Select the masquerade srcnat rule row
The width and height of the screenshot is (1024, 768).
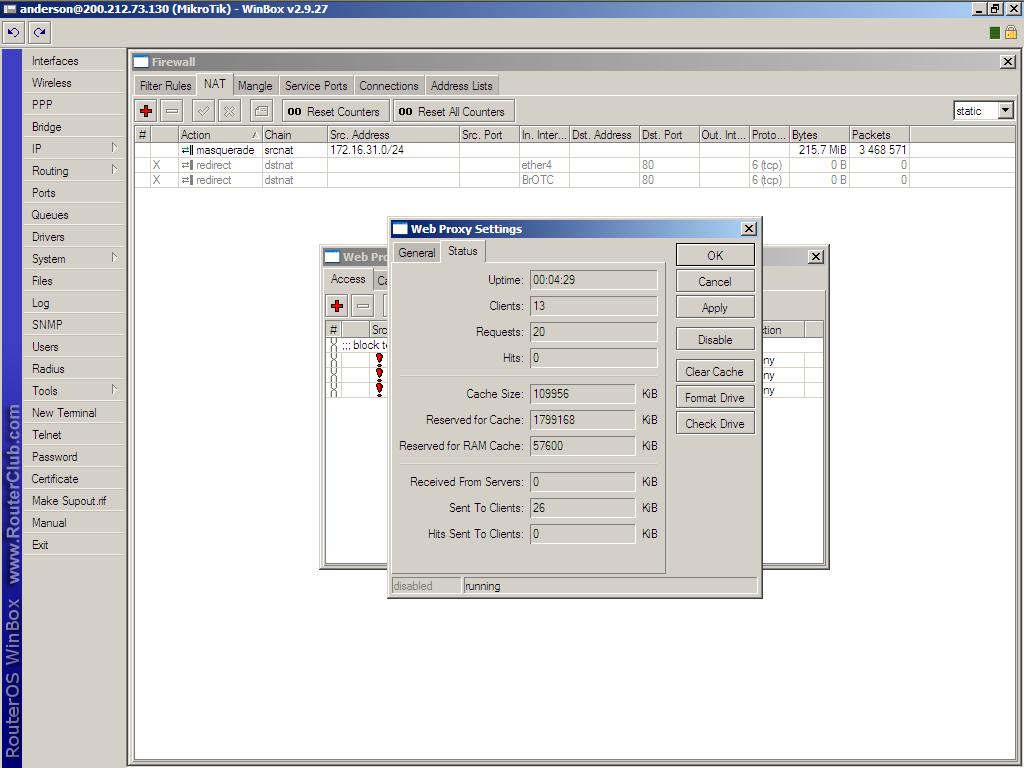[400, 150]
